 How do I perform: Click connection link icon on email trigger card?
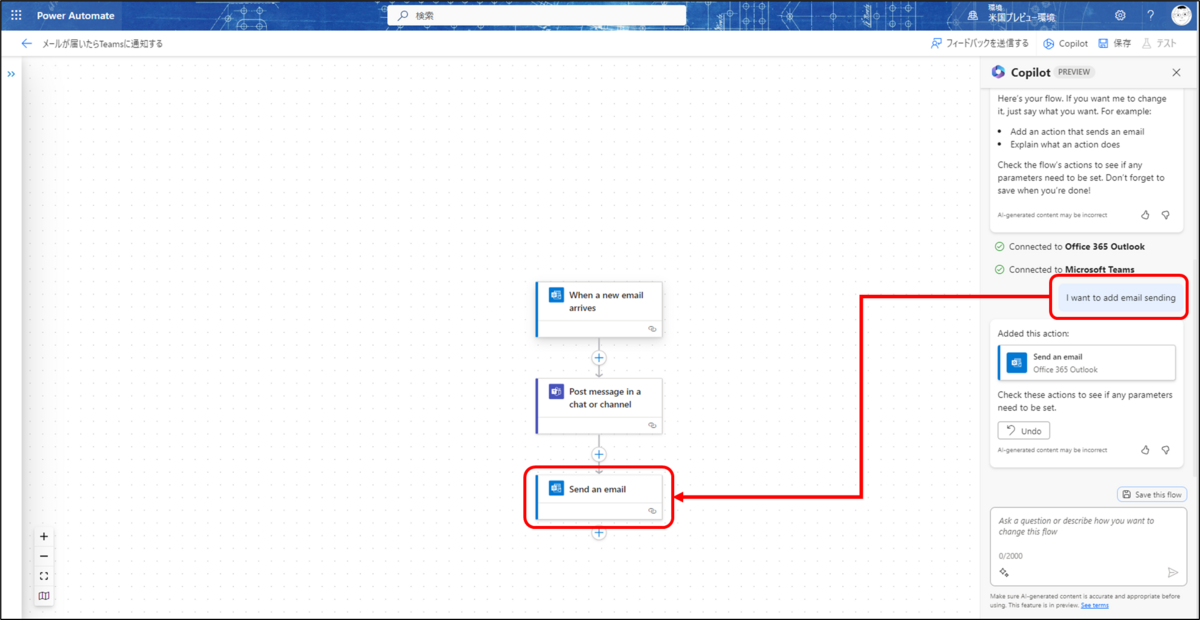click(652, 328)
